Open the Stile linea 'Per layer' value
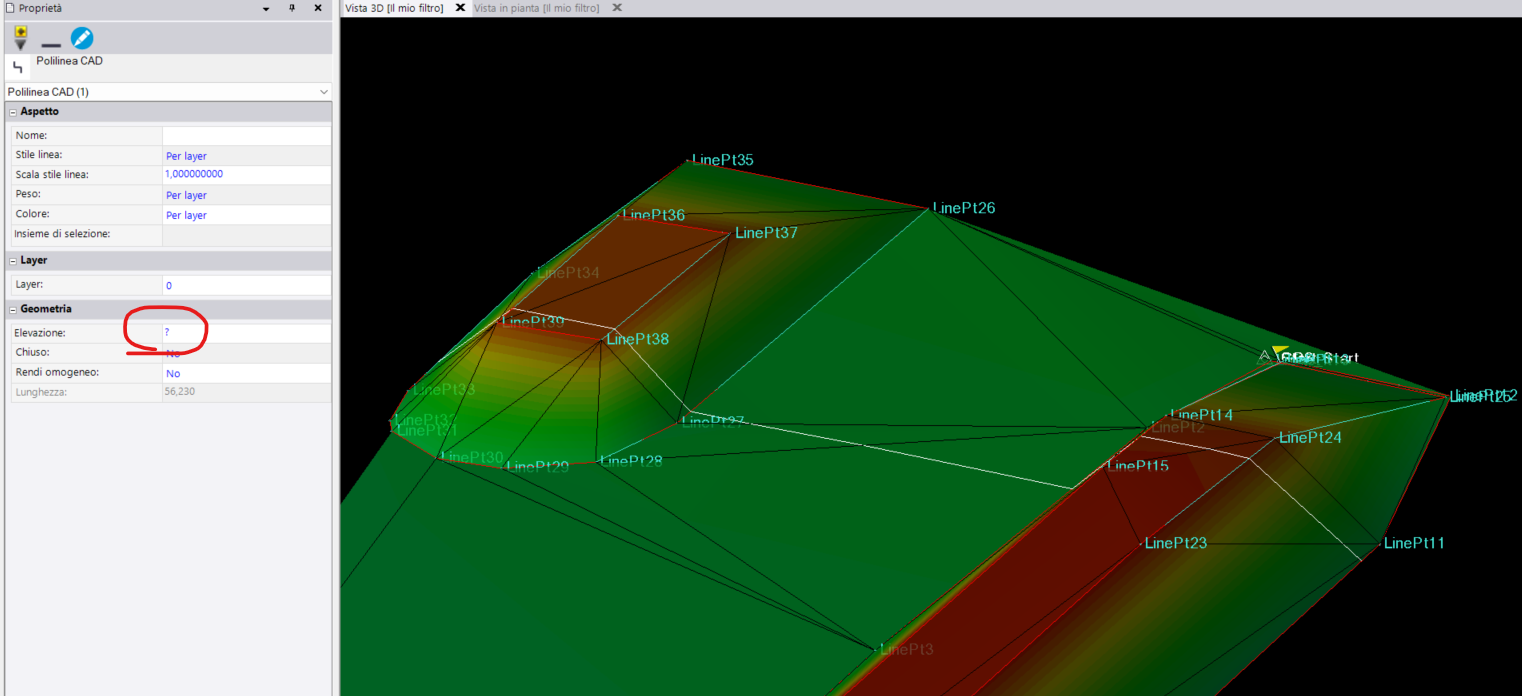This screenshot has height=696, width=1522. click(x=246, y=155)
